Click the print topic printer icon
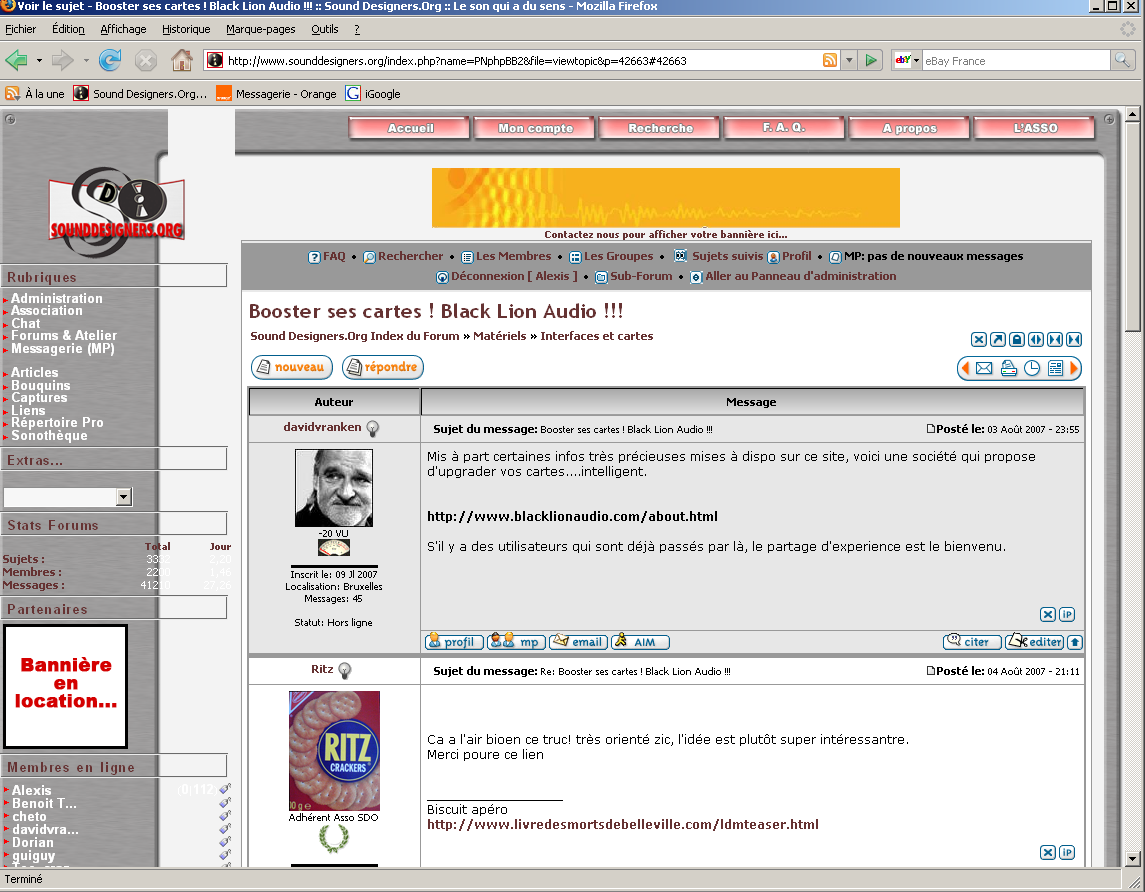Image resolution: width=1145 pixels, height=892 pixels. (x=1008, y=369)
